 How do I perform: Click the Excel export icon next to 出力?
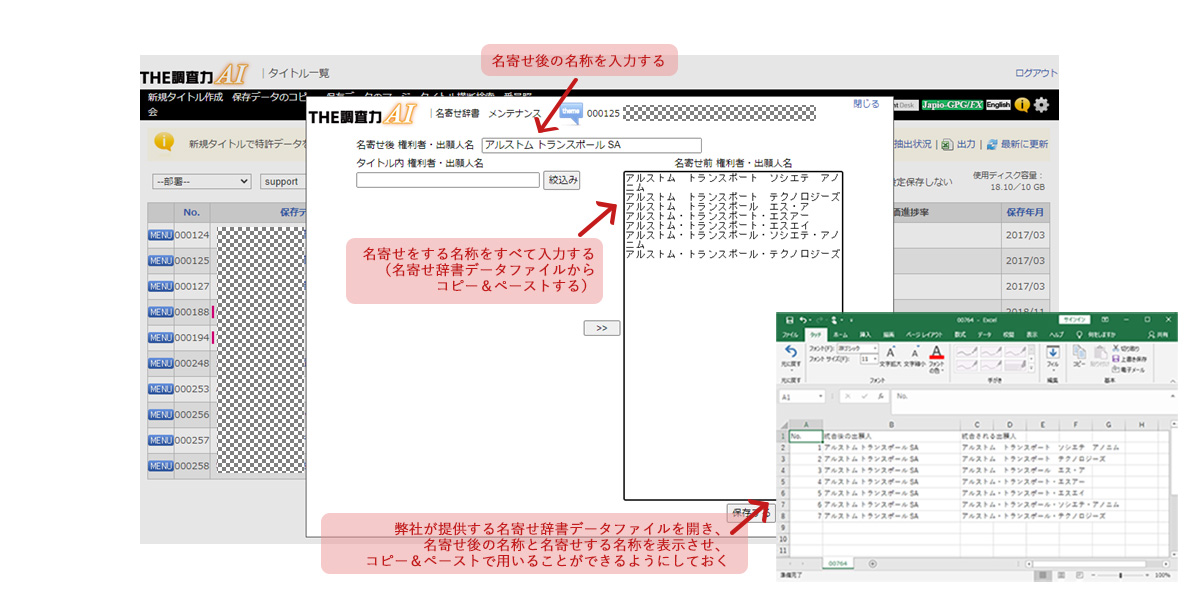click(x=946, y=144)
